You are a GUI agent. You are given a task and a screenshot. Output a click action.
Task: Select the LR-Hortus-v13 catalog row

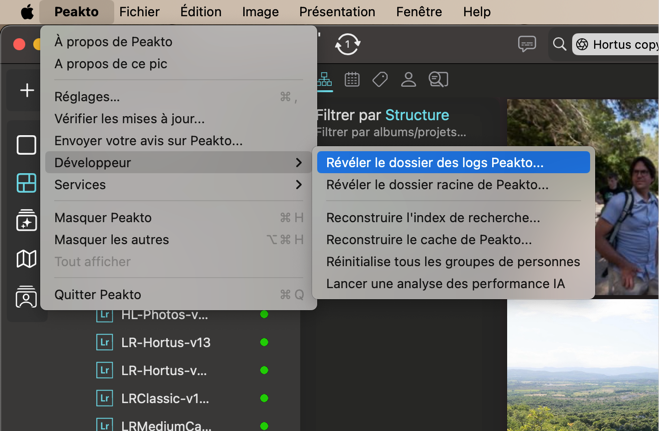click(x=182, y=342)
